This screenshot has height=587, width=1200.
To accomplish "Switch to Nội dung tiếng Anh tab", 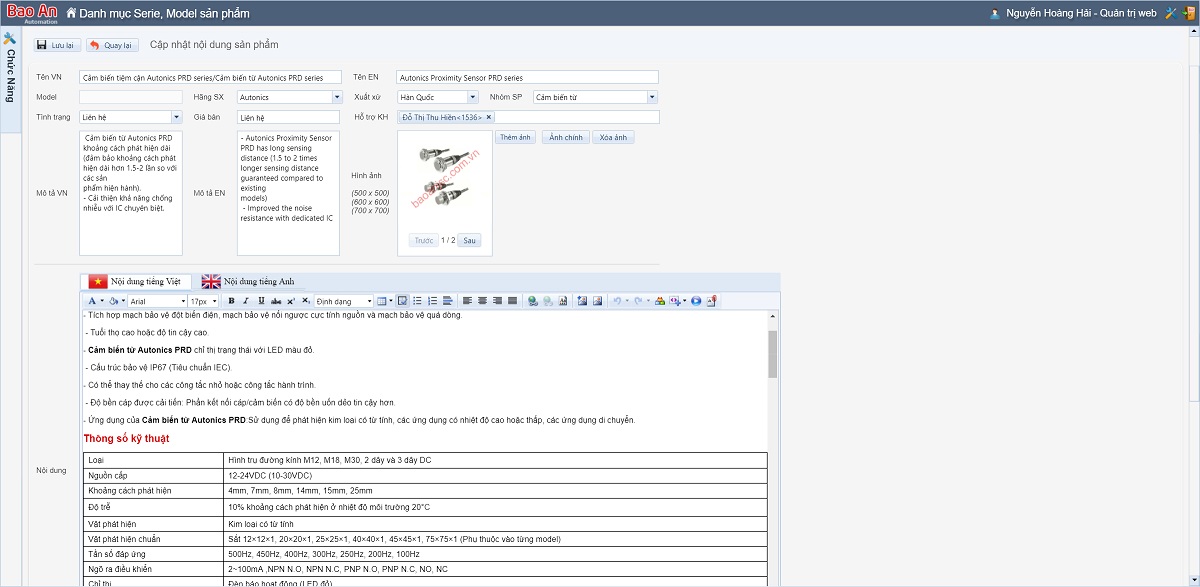I will pyautogui.click(x=249, y=282).
